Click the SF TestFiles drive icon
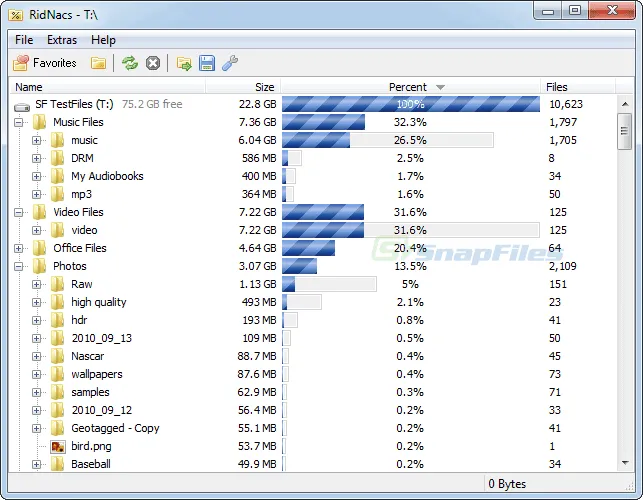Image resolution: width=643 pixels, height=500 pixels. (x=22, y=107)
